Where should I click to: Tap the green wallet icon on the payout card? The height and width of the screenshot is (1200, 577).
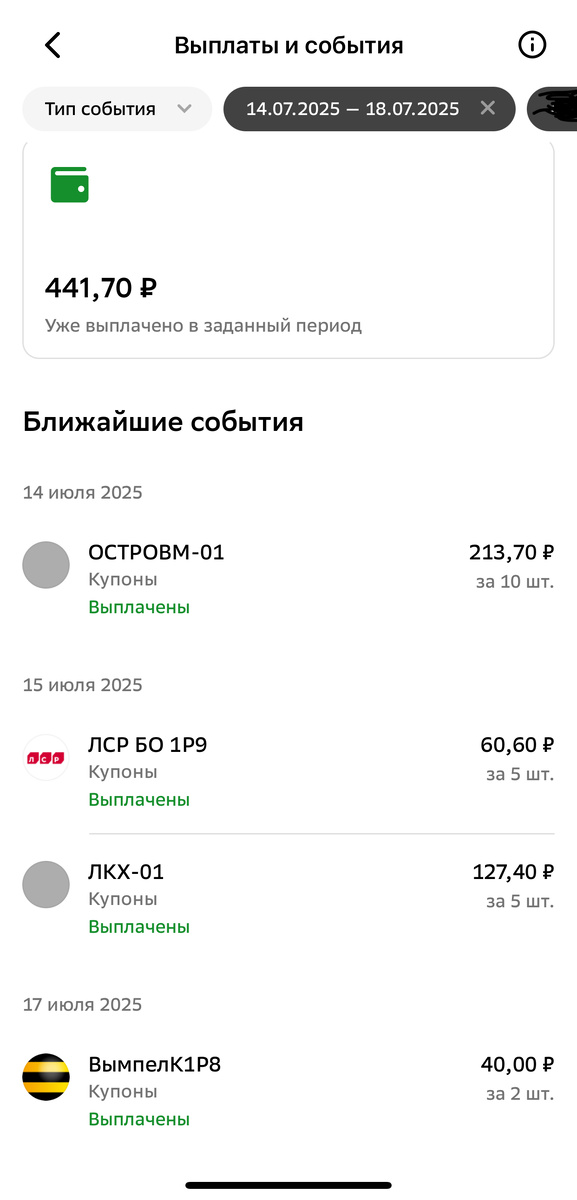point(68,184)
